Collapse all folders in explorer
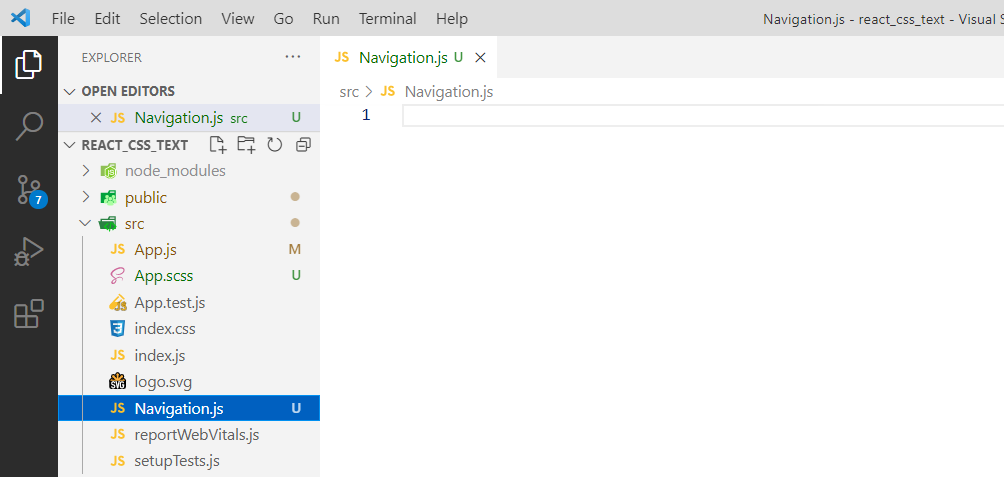1004x477 pixels. (303, 145)
